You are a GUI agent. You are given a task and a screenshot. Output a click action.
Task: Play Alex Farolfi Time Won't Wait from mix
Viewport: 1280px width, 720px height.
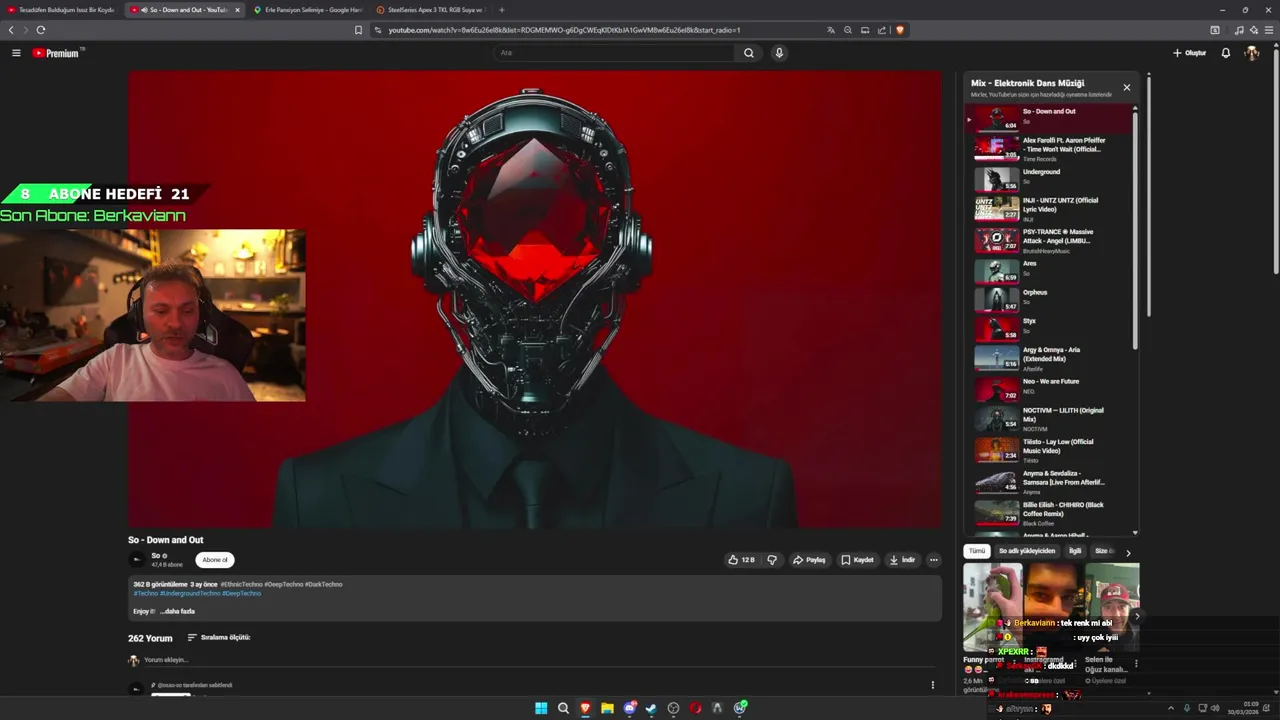(x=1050, y=149)
